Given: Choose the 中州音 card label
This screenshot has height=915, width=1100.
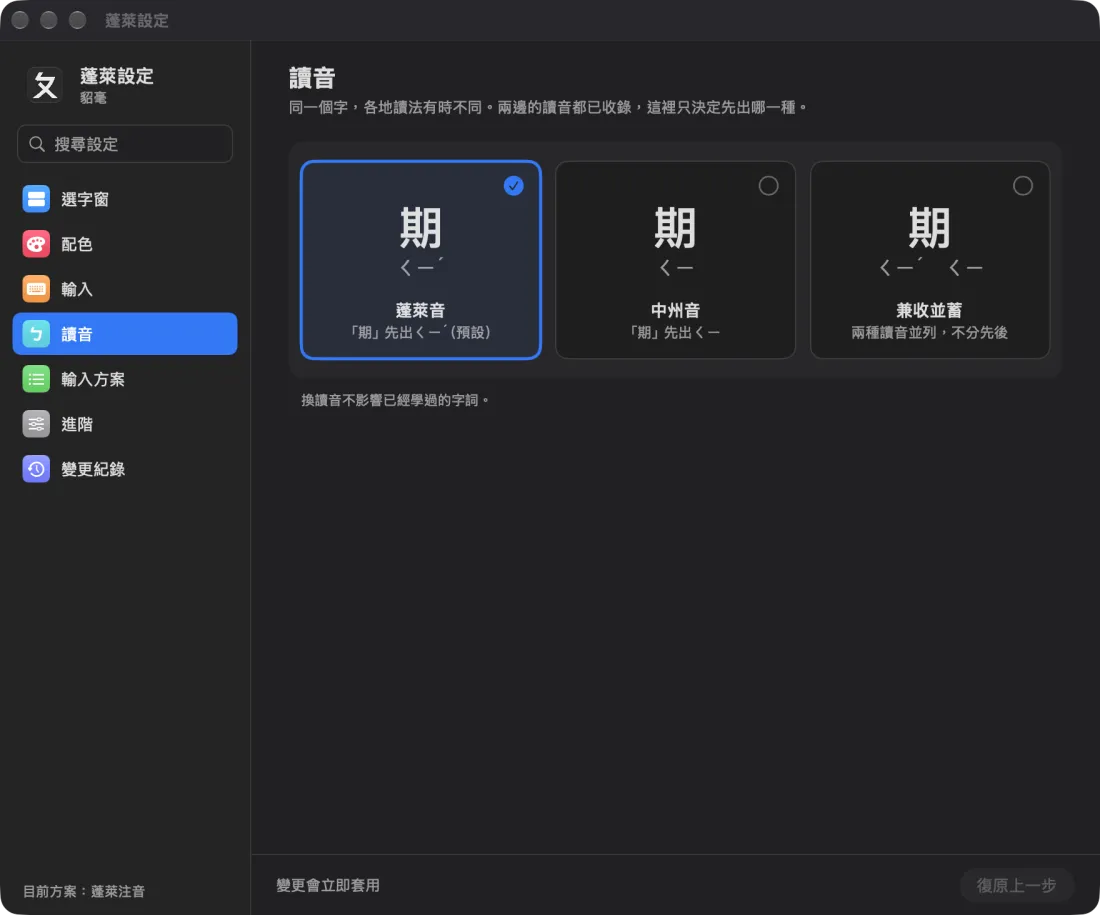Looking at the screenshot, I should [x=675, y=310].
